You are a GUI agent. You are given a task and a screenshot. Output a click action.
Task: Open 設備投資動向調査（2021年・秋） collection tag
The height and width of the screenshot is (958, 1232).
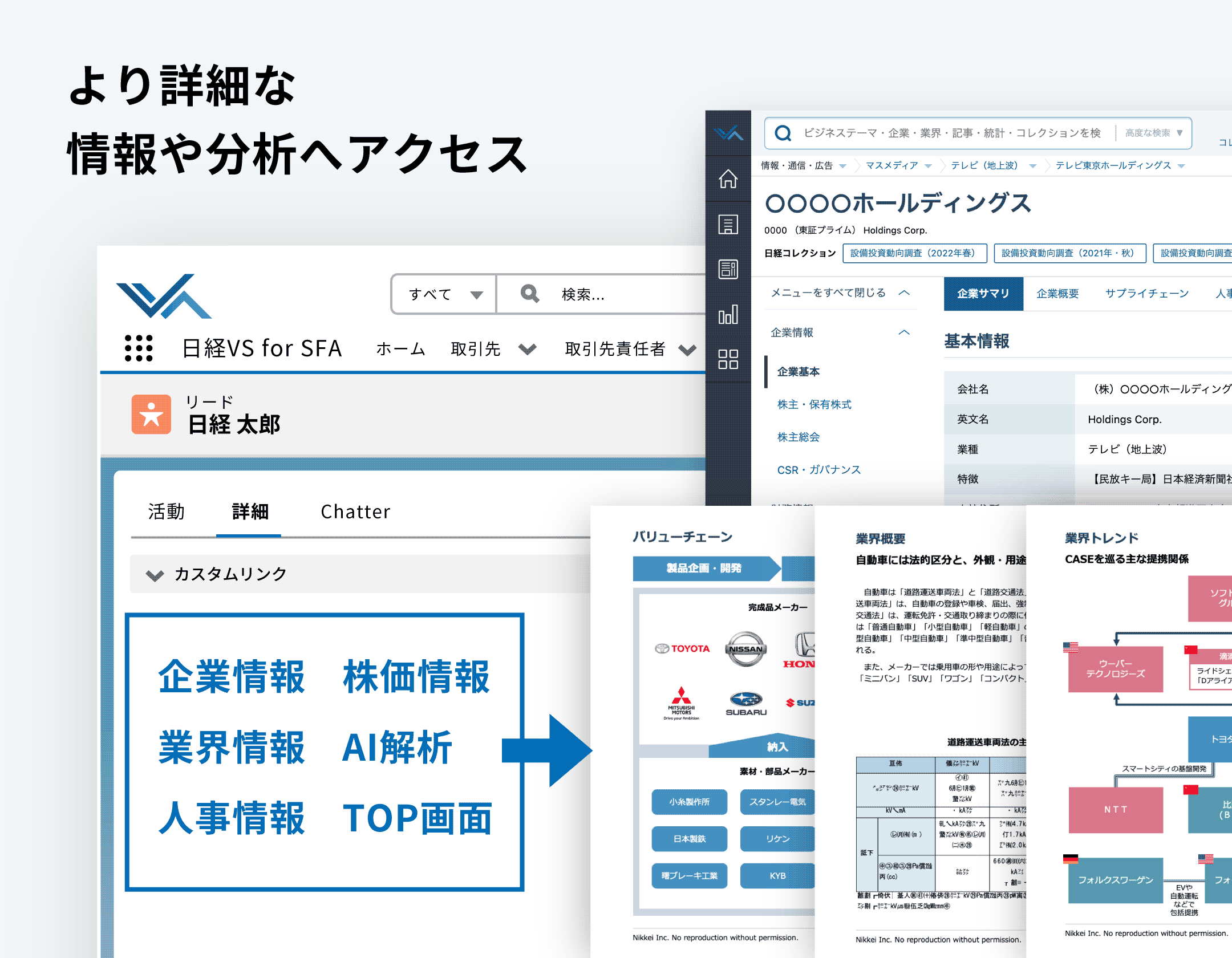pyautogui.click(x=1070, y=253)
